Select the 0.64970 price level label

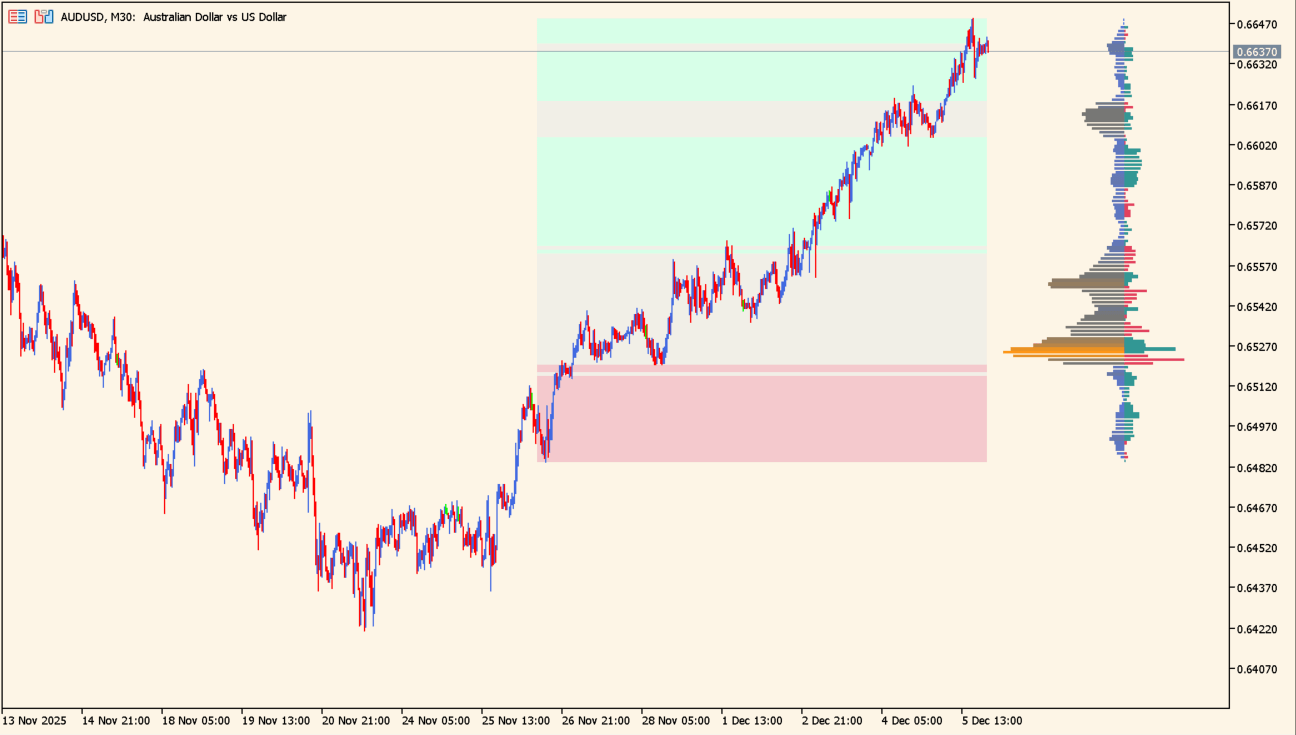(1257, 427)
